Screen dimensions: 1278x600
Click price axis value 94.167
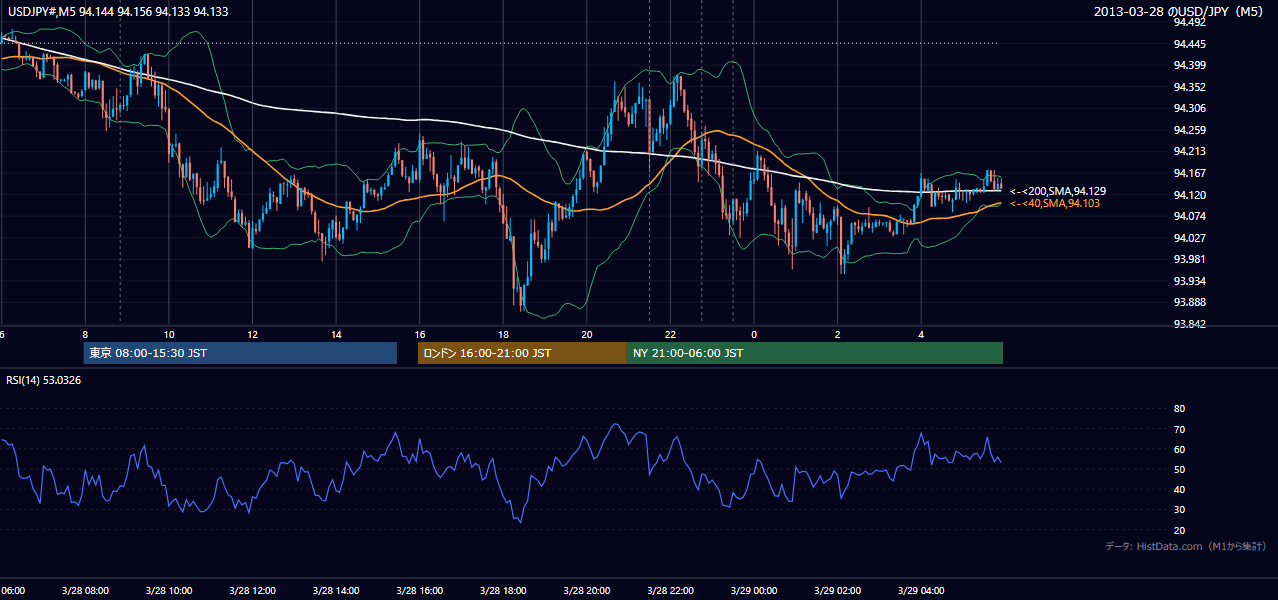[x=1189, y=173]
